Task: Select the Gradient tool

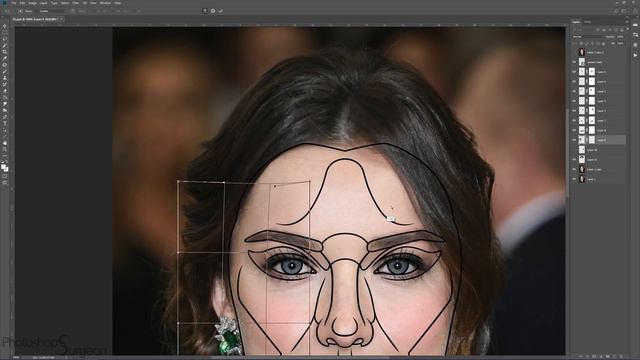Action: (4, 98)
